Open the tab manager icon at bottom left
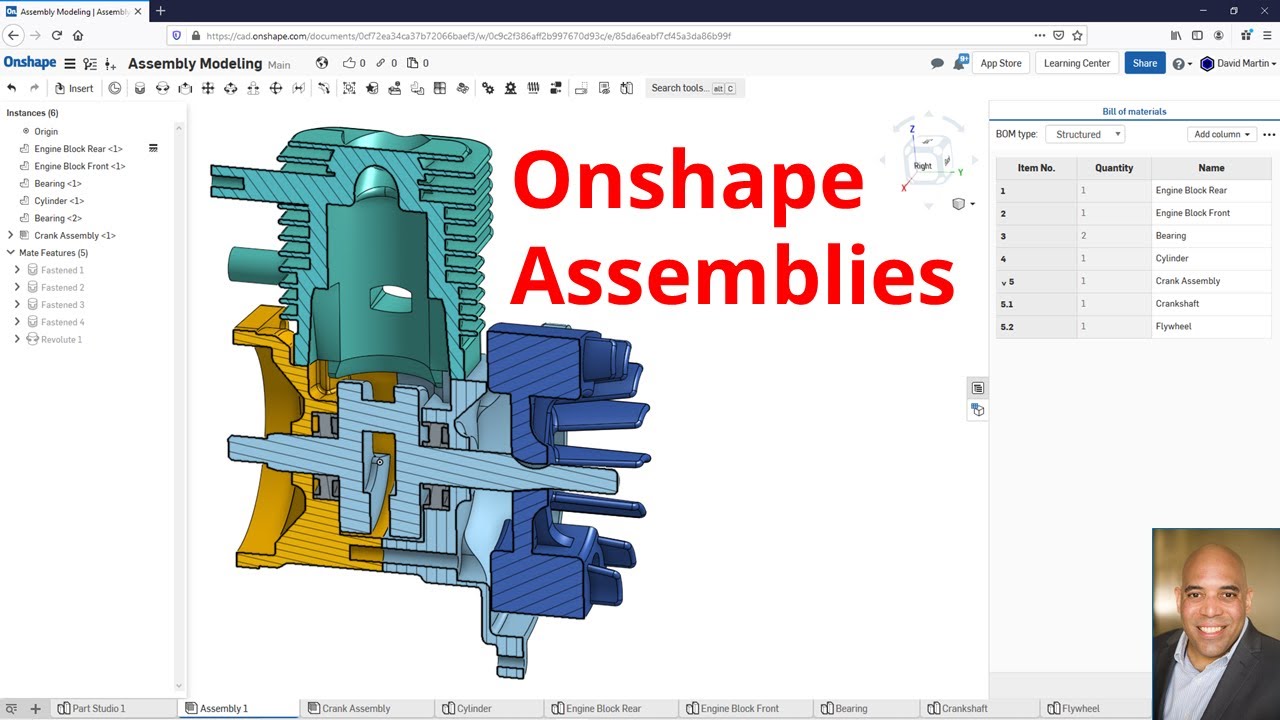The width and height of the screenshot is (1280, 720). 11,708
